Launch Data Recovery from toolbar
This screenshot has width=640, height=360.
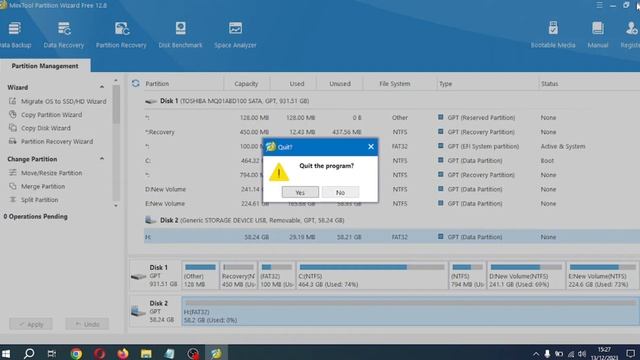click(x=64, y=35)
